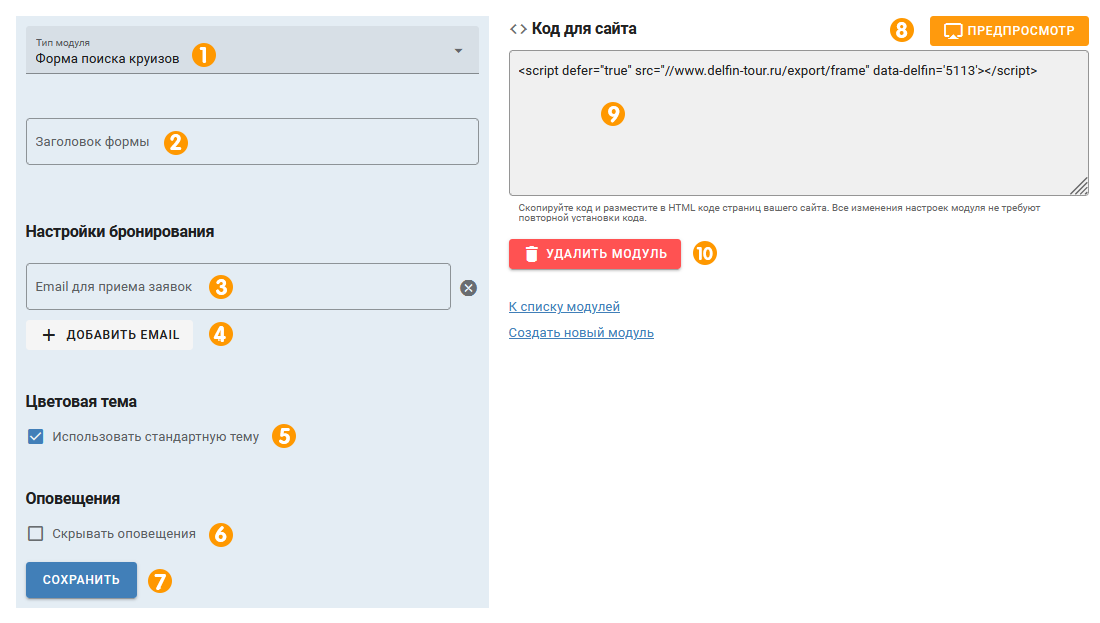This screenshot has width=1100, height=623.
Task: Click the orange number 9 marker
Action: [613, 114]
